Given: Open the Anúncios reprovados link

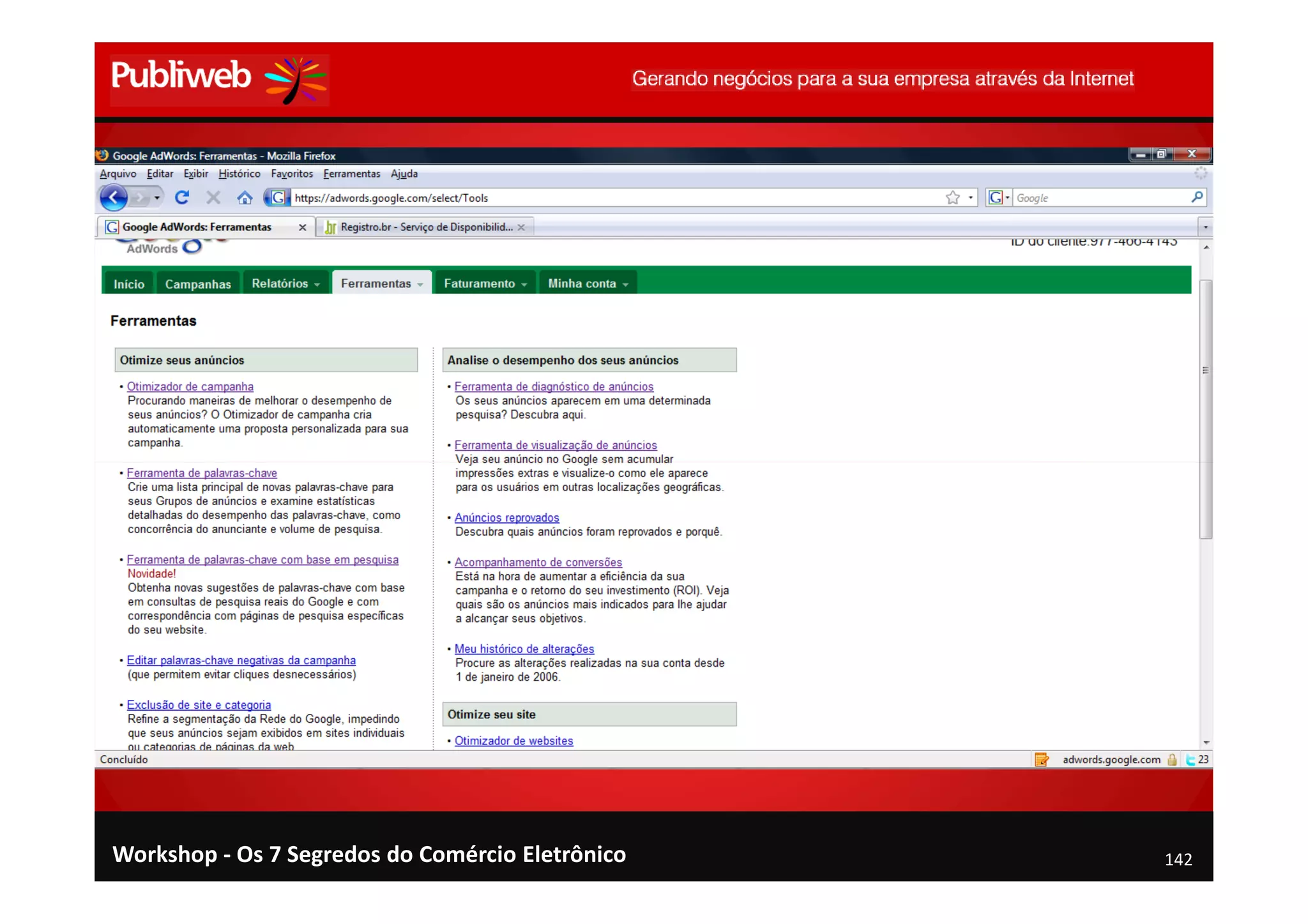Looking at the screenshot, I should pyautogui.click(x=506, y=518).
